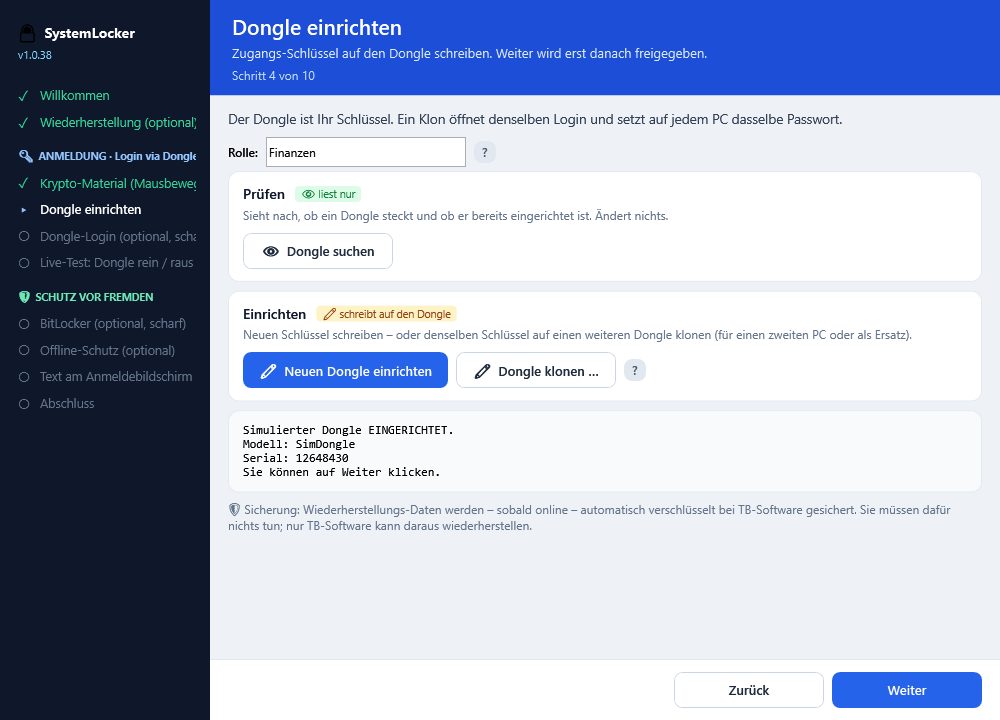Click the checkmark icon beside Wiederherstellung
The height and width of the screenshot is (720, 1000).
point(24,122)
